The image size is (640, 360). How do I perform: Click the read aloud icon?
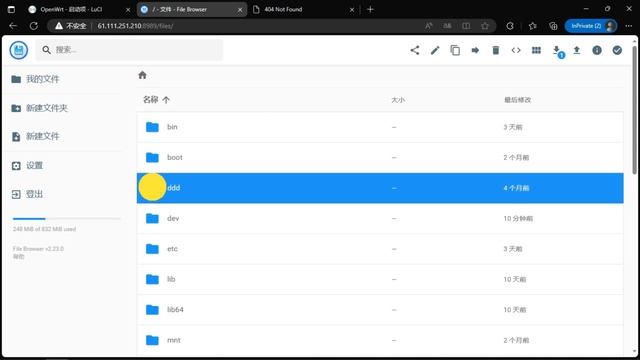pos(429,26)
